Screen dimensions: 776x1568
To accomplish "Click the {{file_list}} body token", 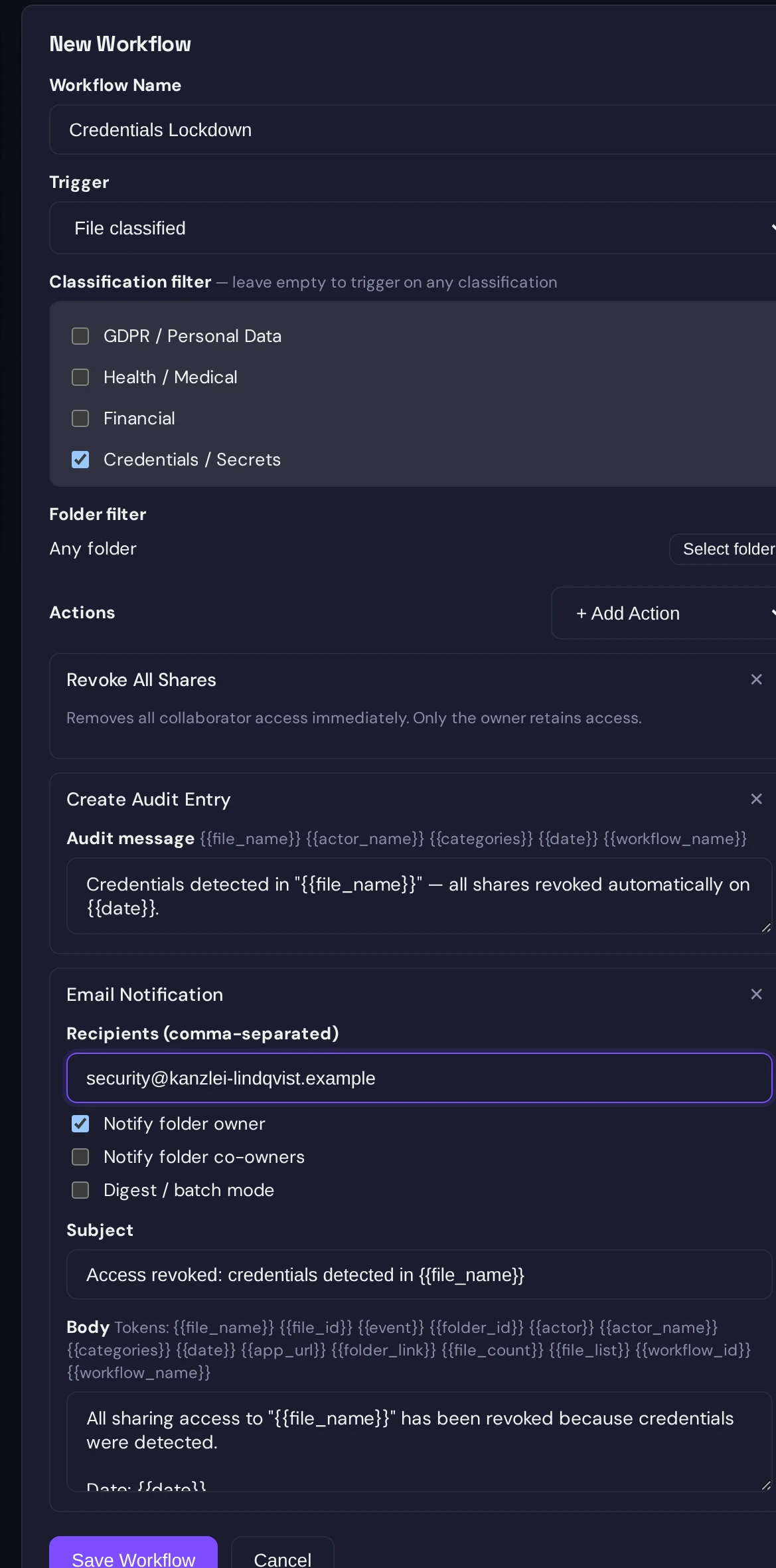I will [x=589, y=1350].
